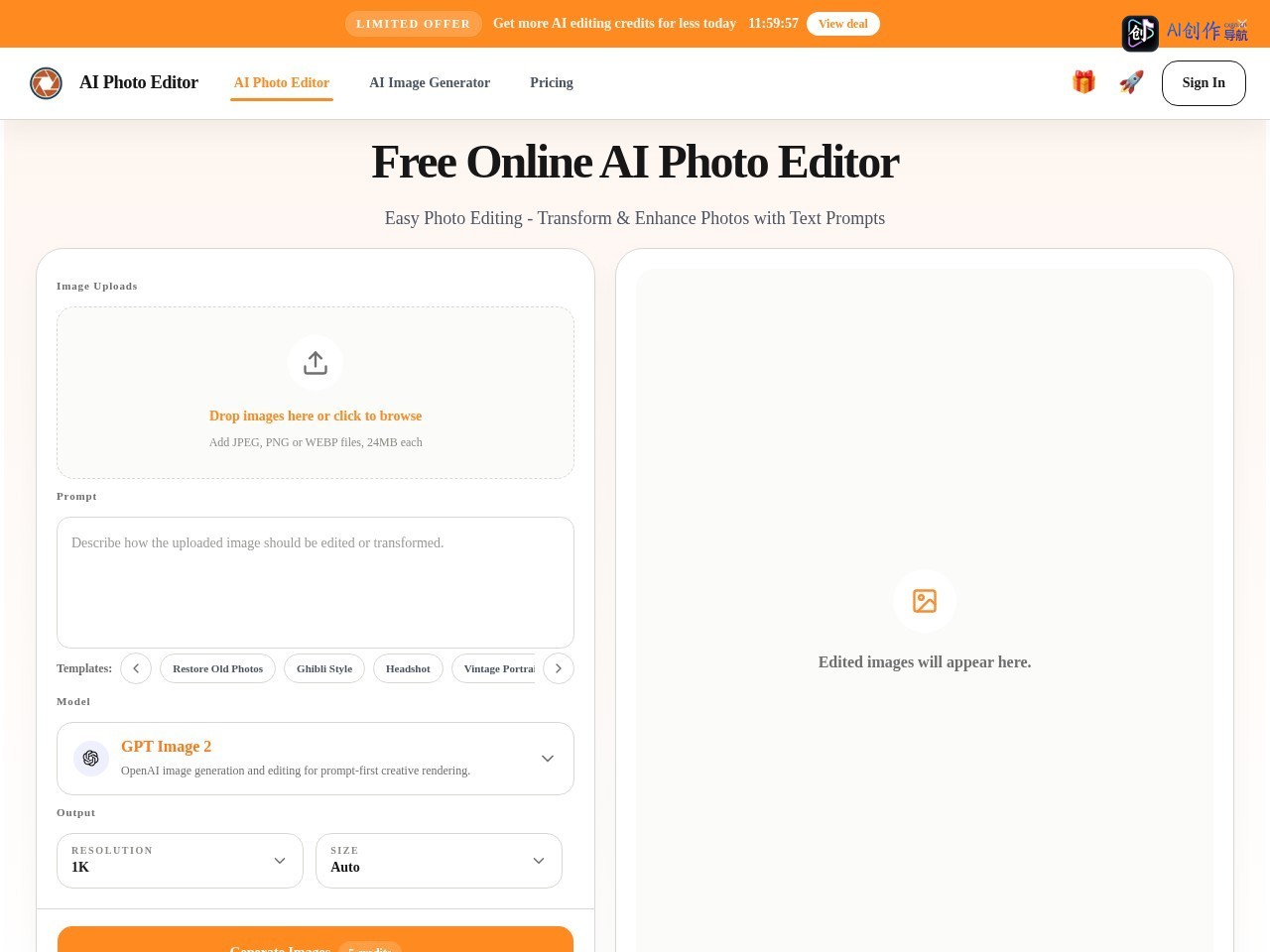
Task: Click the 'Free Online AI Photo Editor' heading
Action: (635, 162)
